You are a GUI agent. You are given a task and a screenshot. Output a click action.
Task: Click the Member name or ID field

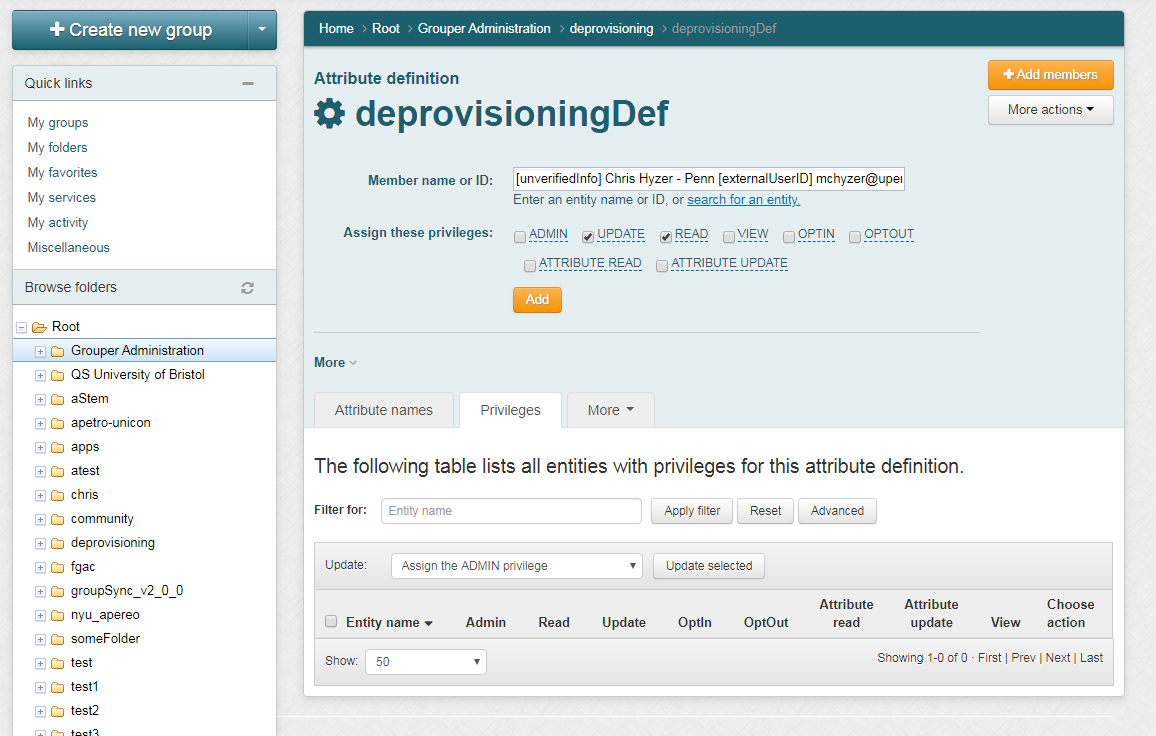coord(708,178)
